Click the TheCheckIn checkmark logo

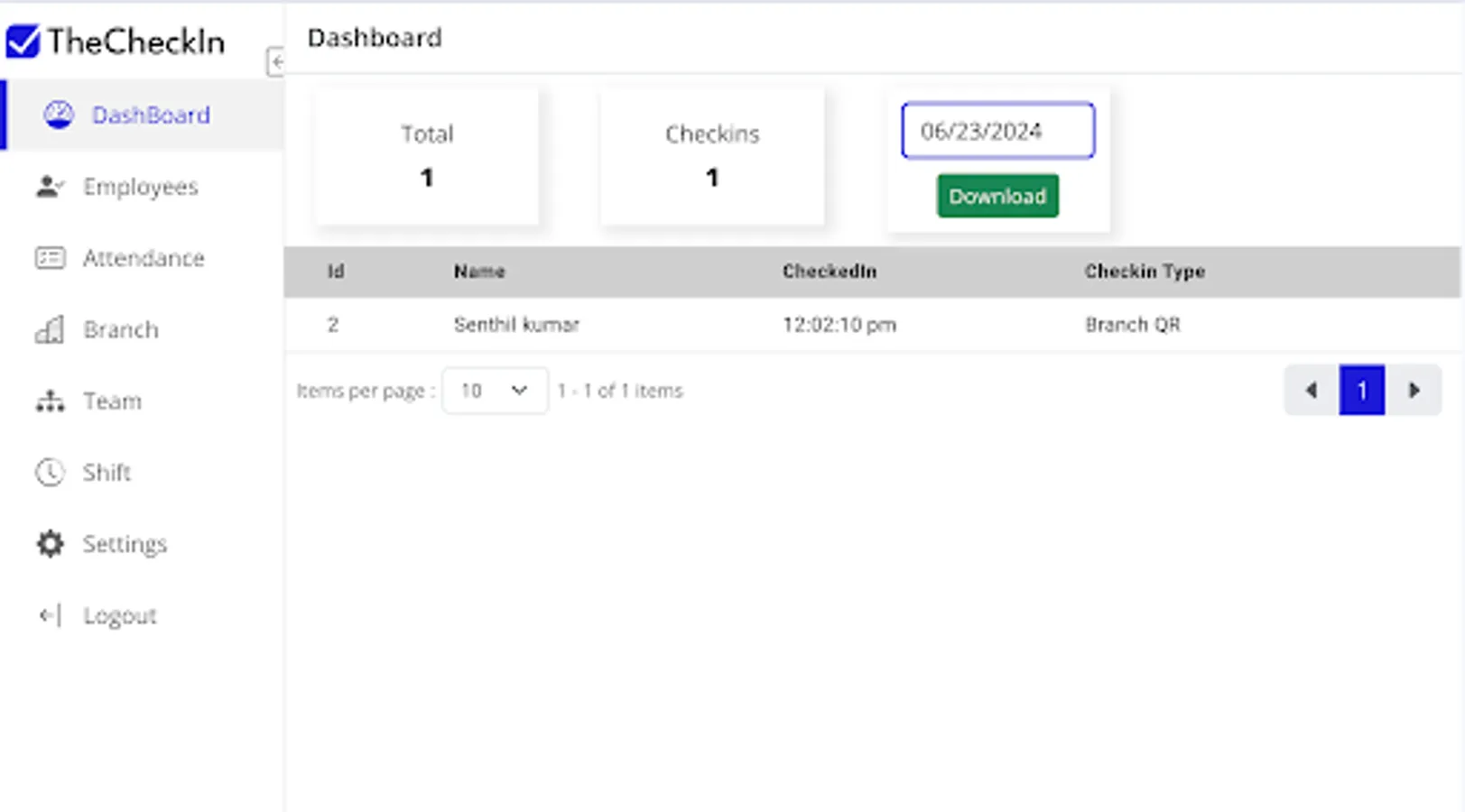23,40
